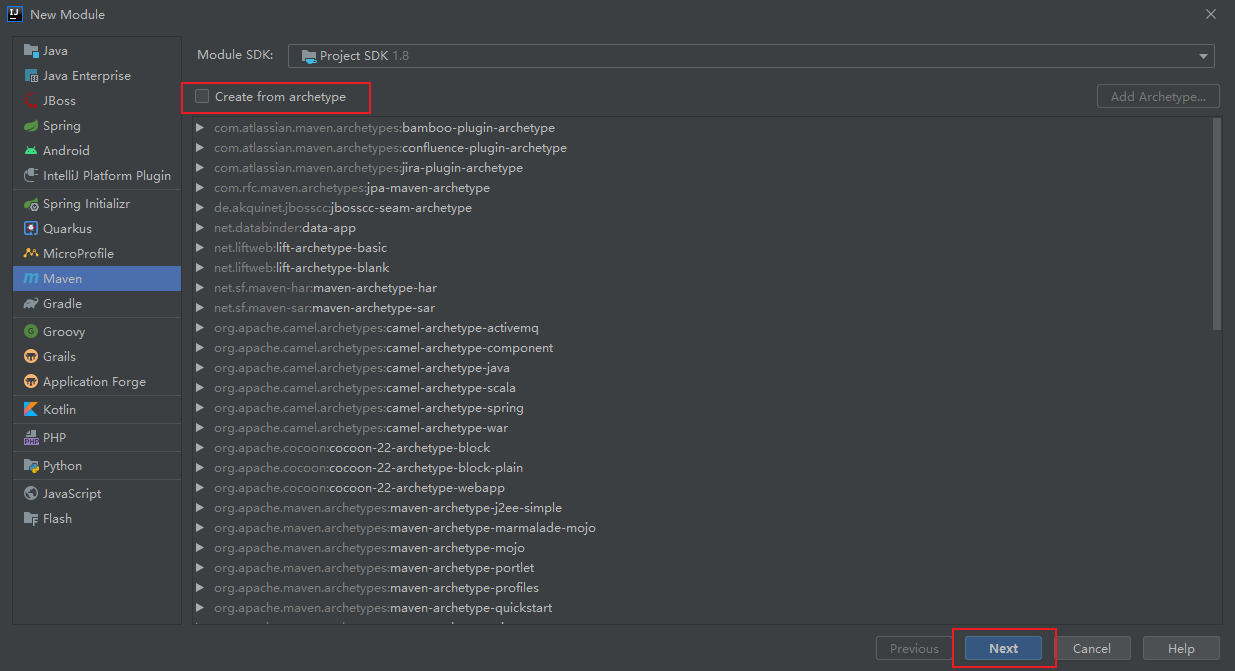This screenshot has height=671, width=1235.
Task: Select camel-archetype-activemq row
Action: tap(702, 328)
